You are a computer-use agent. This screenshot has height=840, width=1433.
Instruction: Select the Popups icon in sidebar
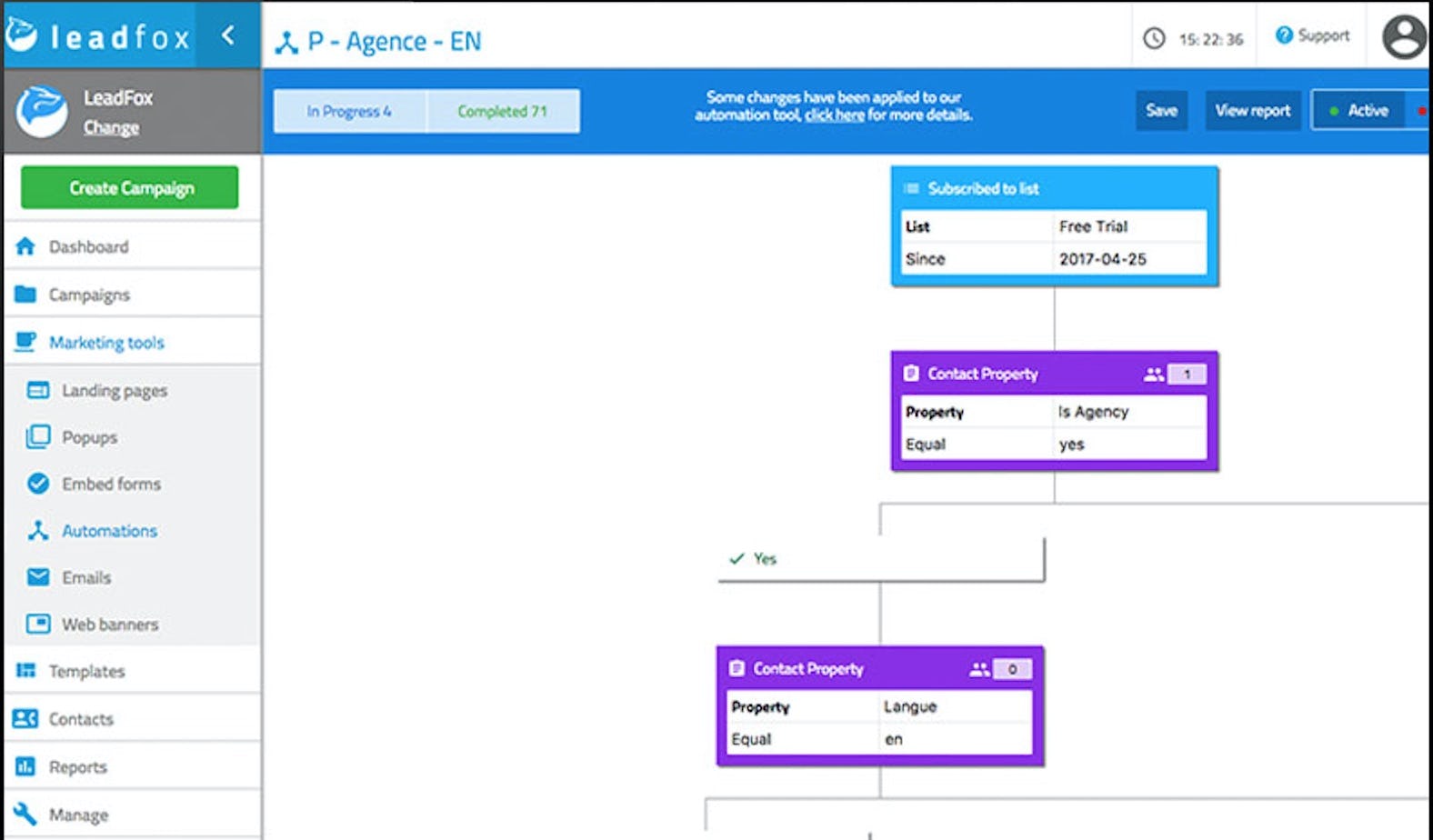click(38, 437)
